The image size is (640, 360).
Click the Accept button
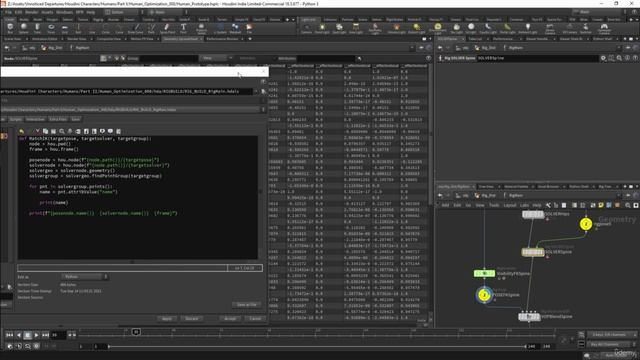230,318
